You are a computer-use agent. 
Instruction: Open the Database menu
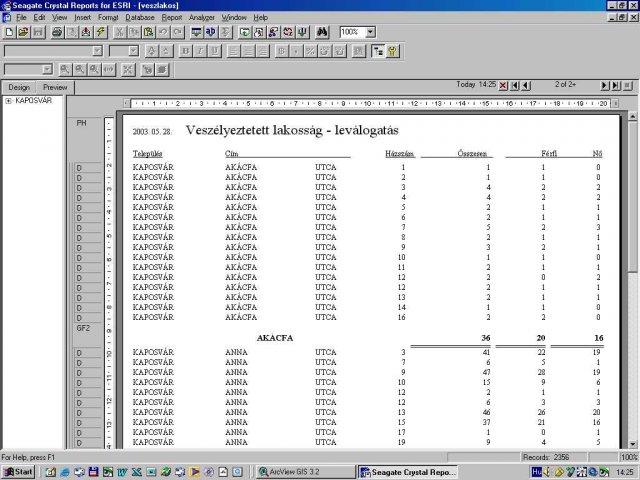click(141, 18)
